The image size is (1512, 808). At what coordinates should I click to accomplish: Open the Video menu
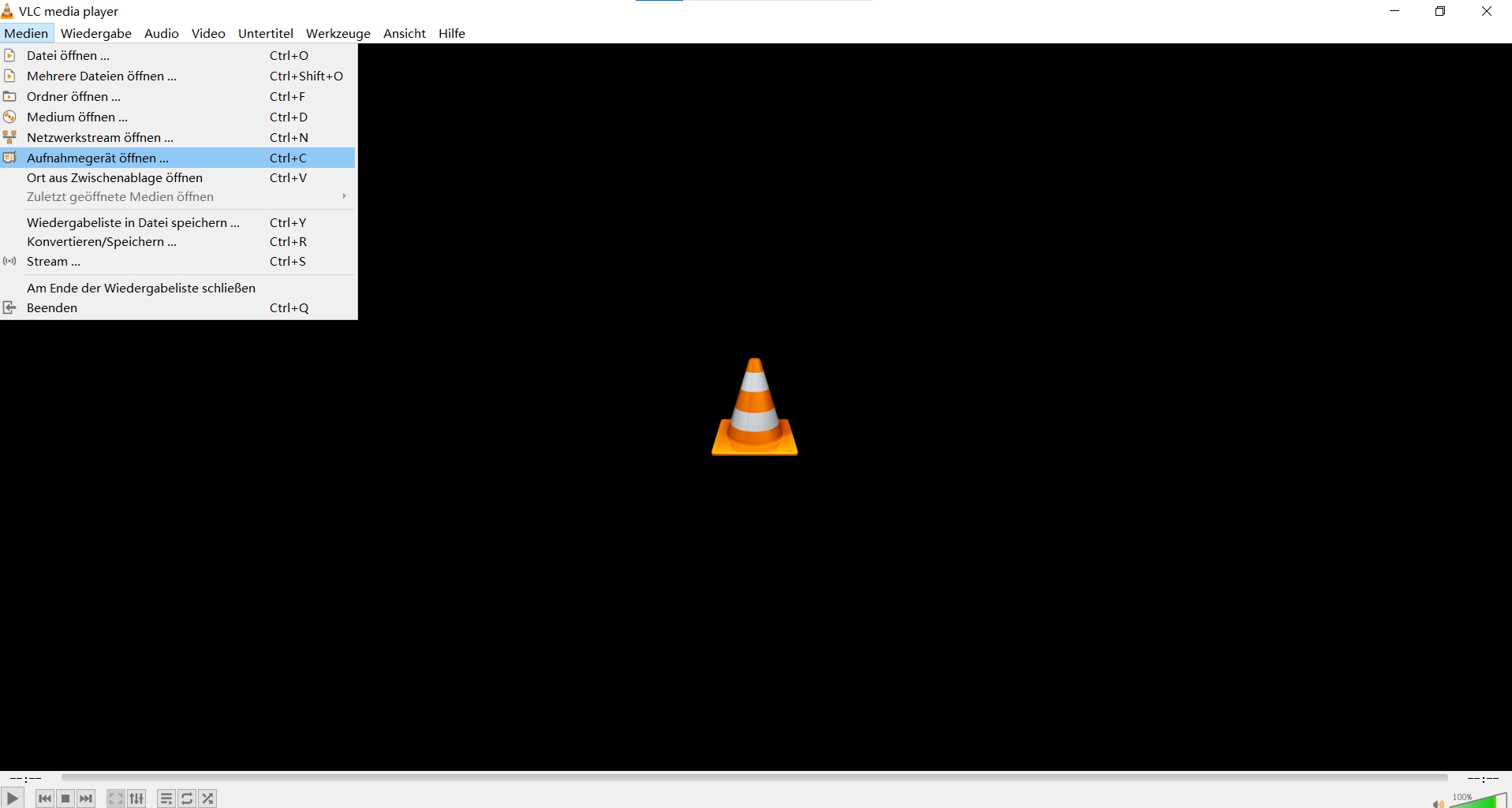click(208, 33)
